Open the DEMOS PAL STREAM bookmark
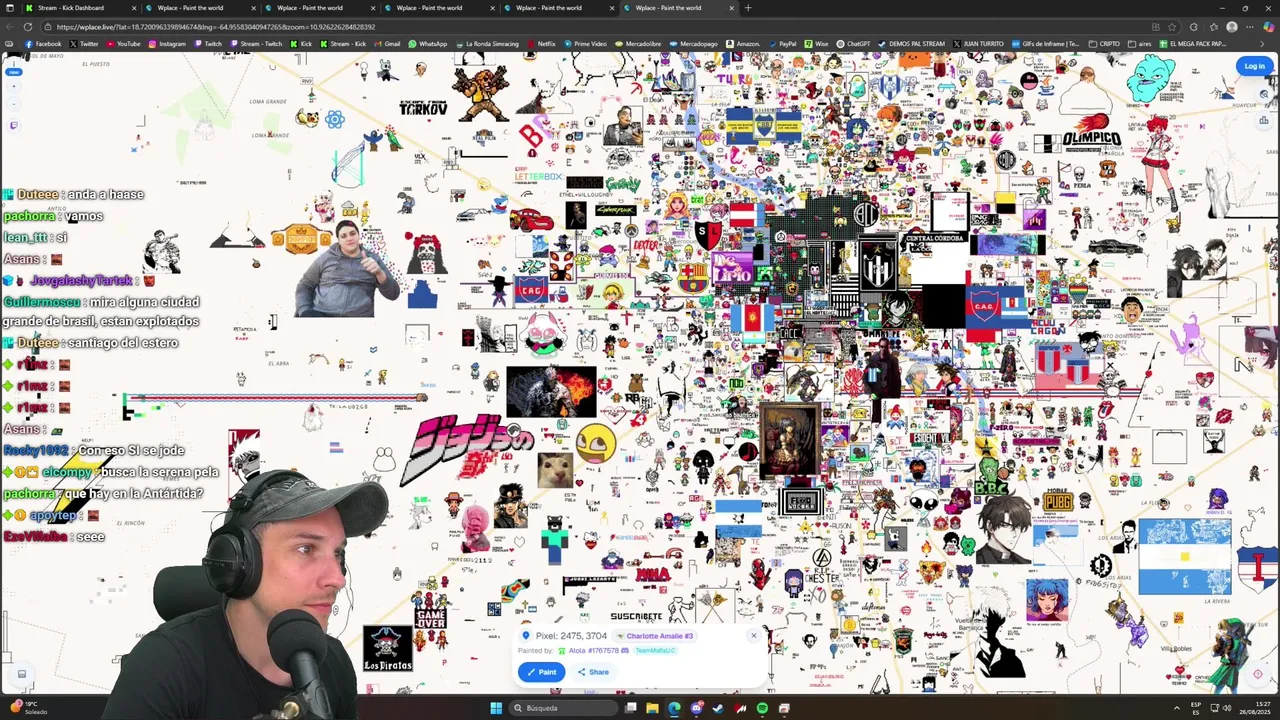 tap(911, 44)
